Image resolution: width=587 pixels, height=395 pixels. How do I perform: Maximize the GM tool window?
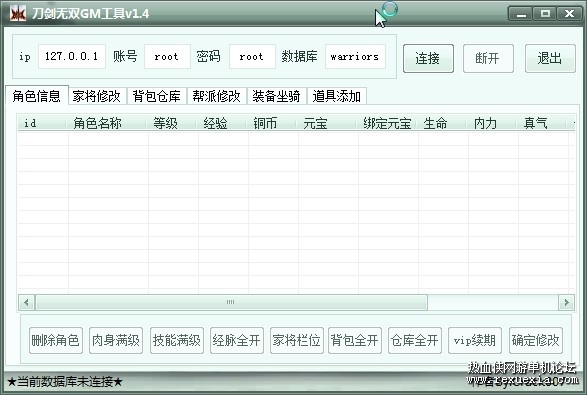[545, 14]
